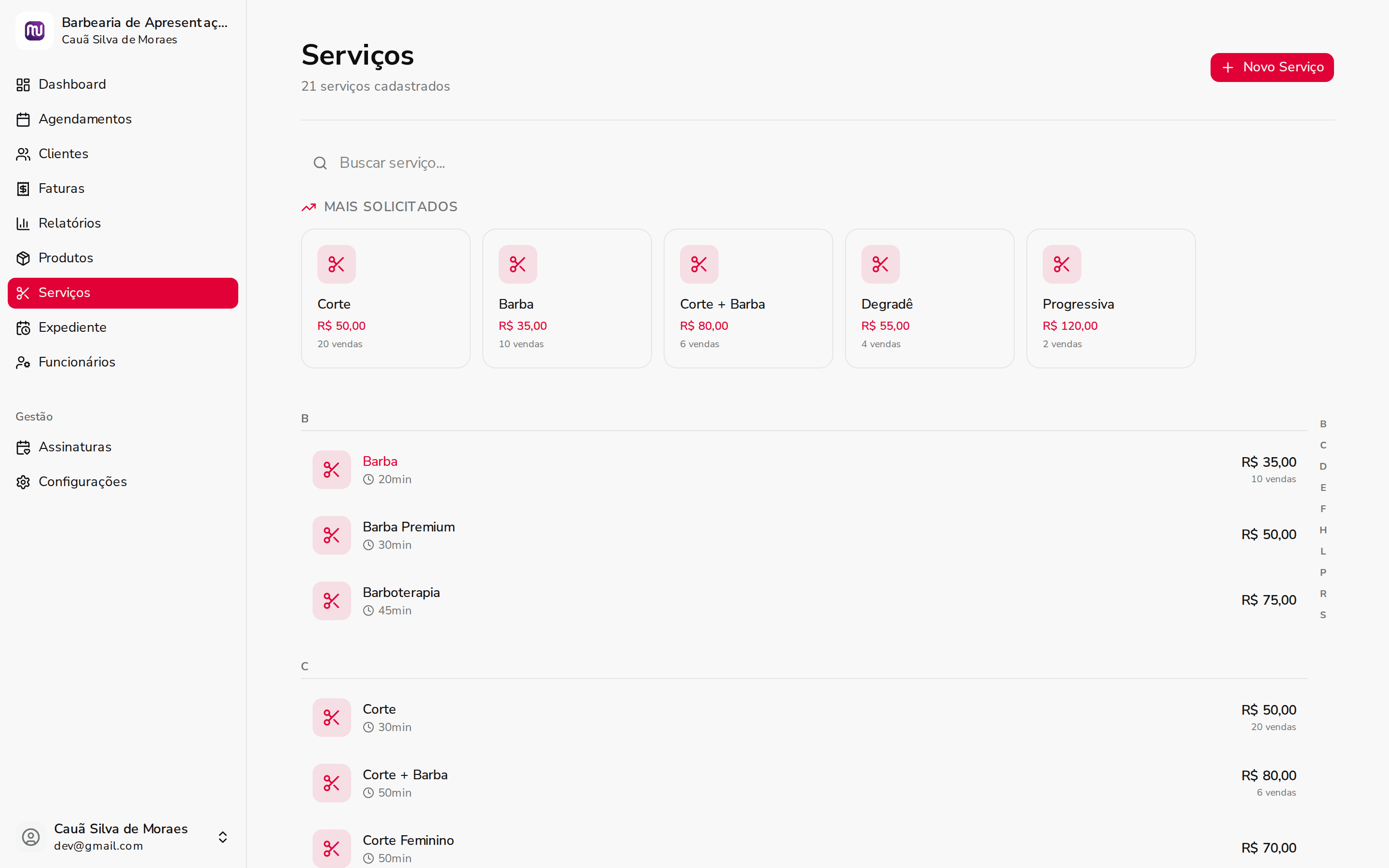This screenshot has width=1389, height=868.
Task: Click the Produtos box icon
Action: pos(23,258)
